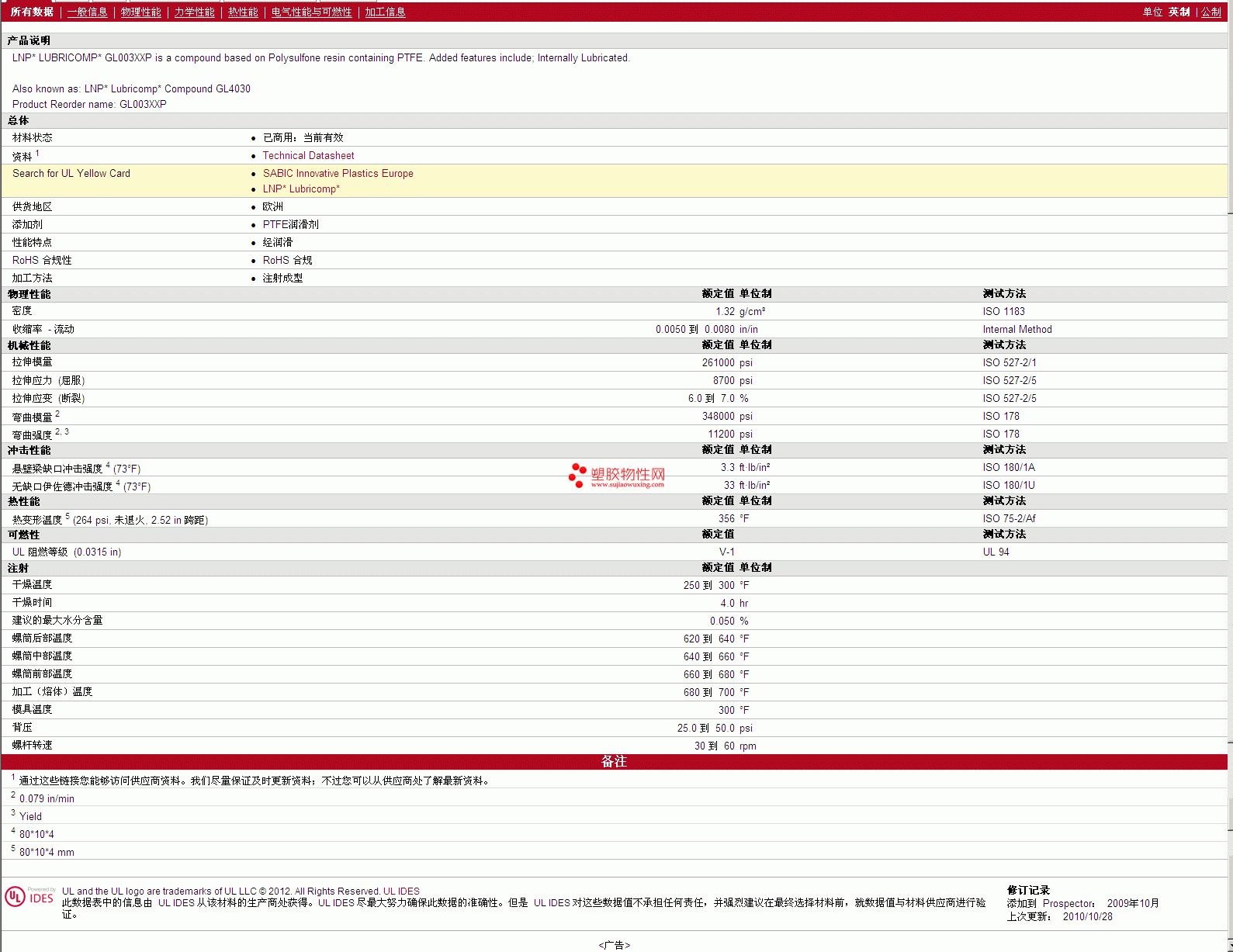Click test method ISO 75-2/Af
Screen dimensions: 1233x952
pyautogui.click(x=1009, y=519)
